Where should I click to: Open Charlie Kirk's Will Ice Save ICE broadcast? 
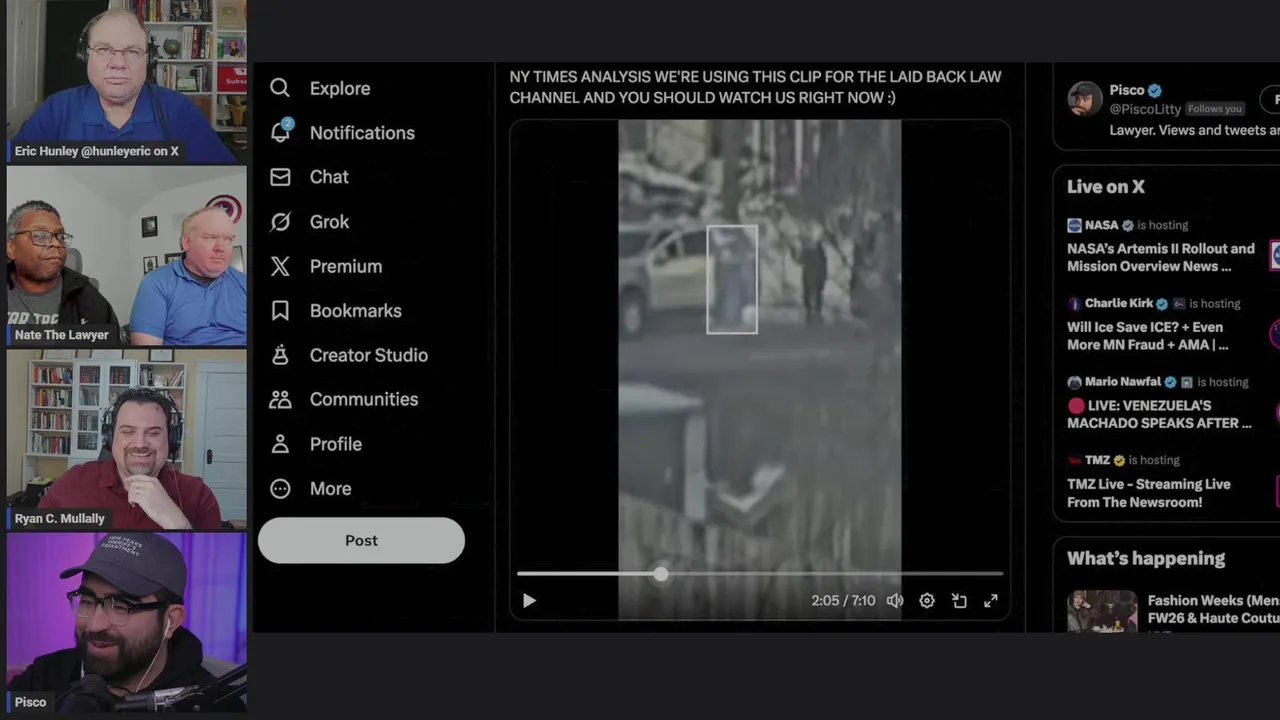[1148, 336]
